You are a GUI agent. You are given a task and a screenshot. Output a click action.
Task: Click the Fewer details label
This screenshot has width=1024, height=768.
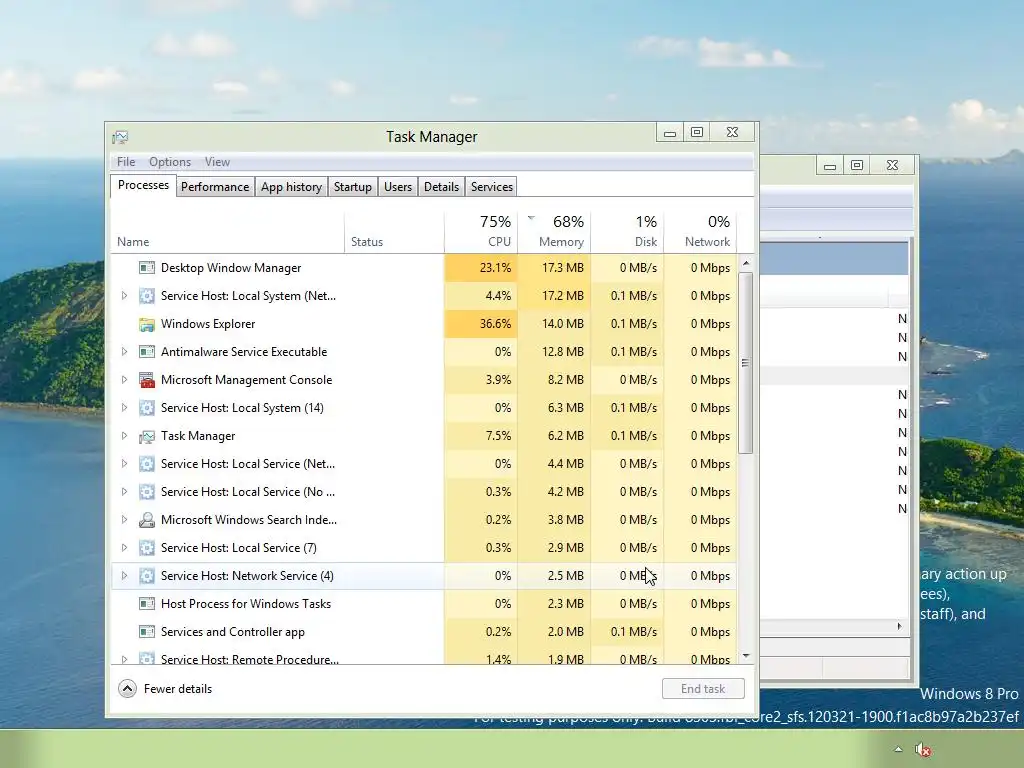[x=178, y=689]
